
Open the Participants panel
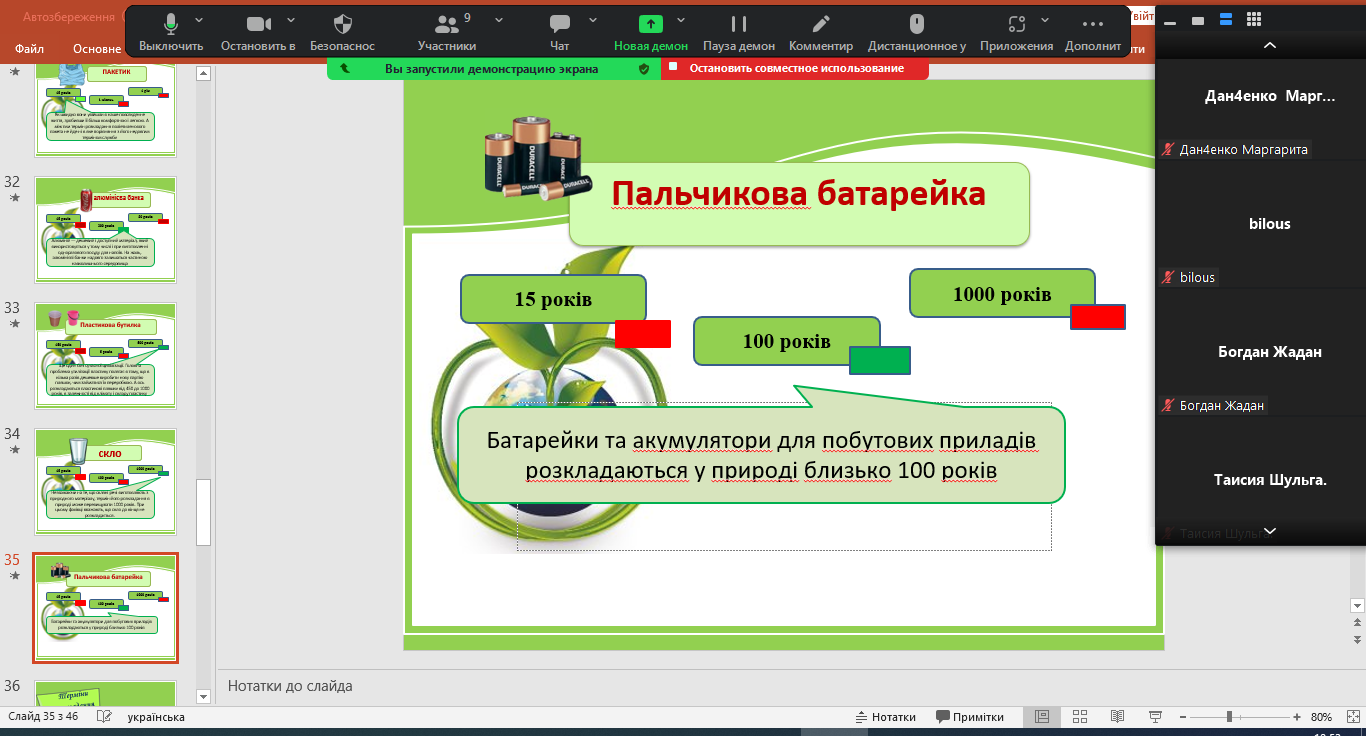click(446, 24)
